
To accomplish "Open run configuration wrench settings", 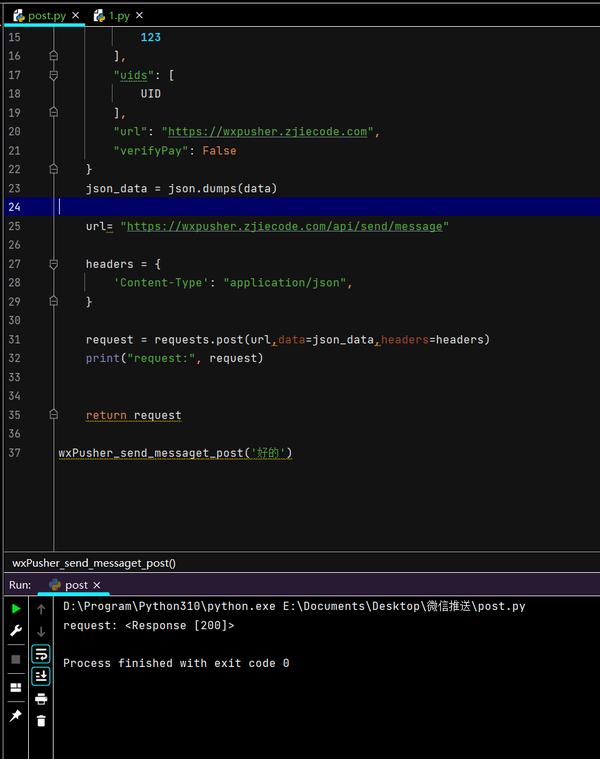I will (x=16, y=631).
